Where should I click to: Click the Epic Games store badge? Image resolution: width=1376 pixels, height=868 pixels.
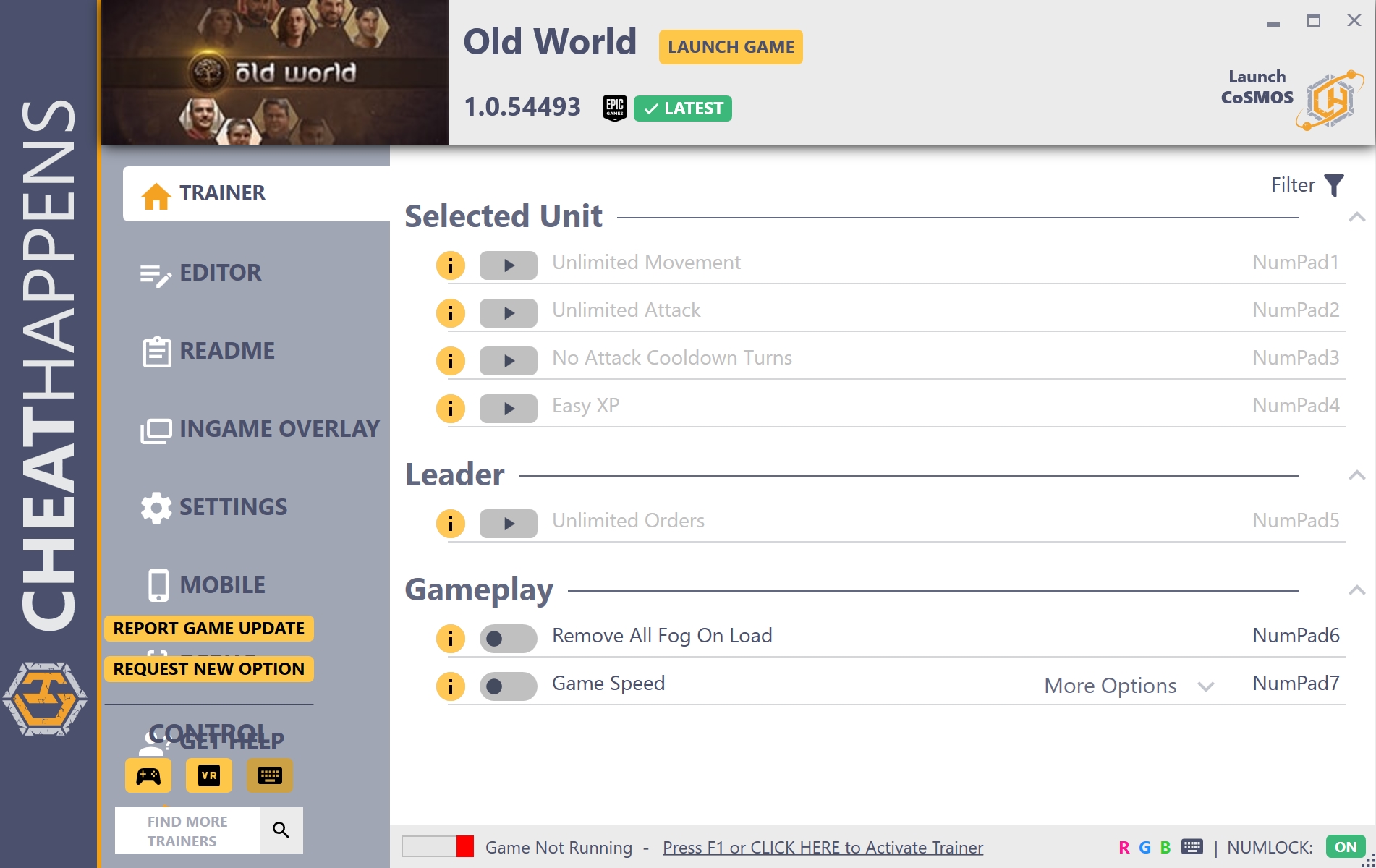click(x=615, y=109)
